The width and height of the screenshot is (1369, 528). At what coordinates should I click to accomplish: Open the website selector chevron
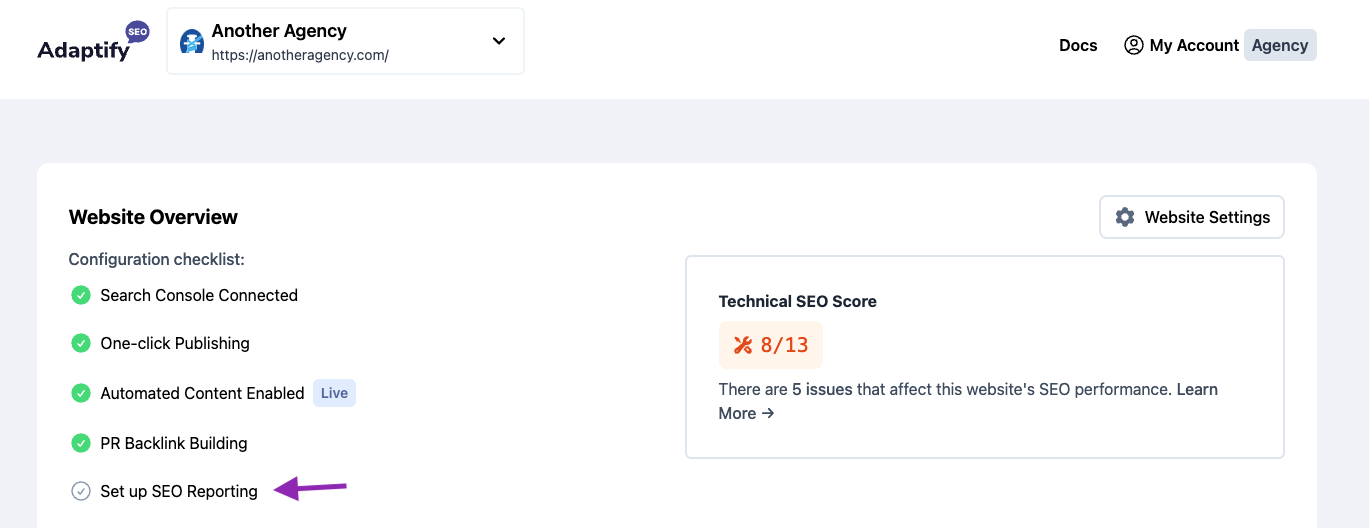tap(499, 41)
